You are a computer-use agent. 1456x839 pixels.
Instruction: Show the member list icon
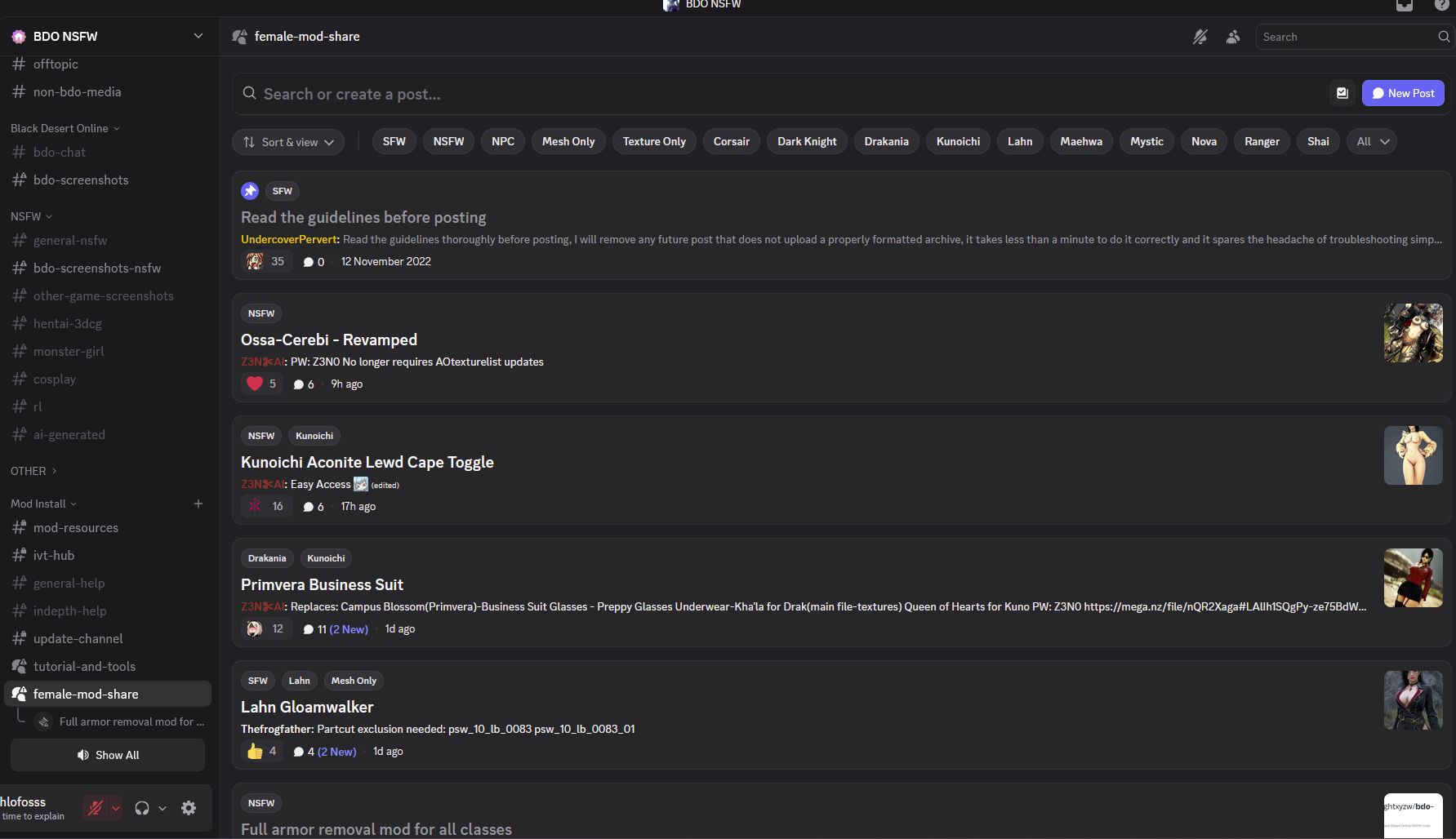tap(1233, 37)
